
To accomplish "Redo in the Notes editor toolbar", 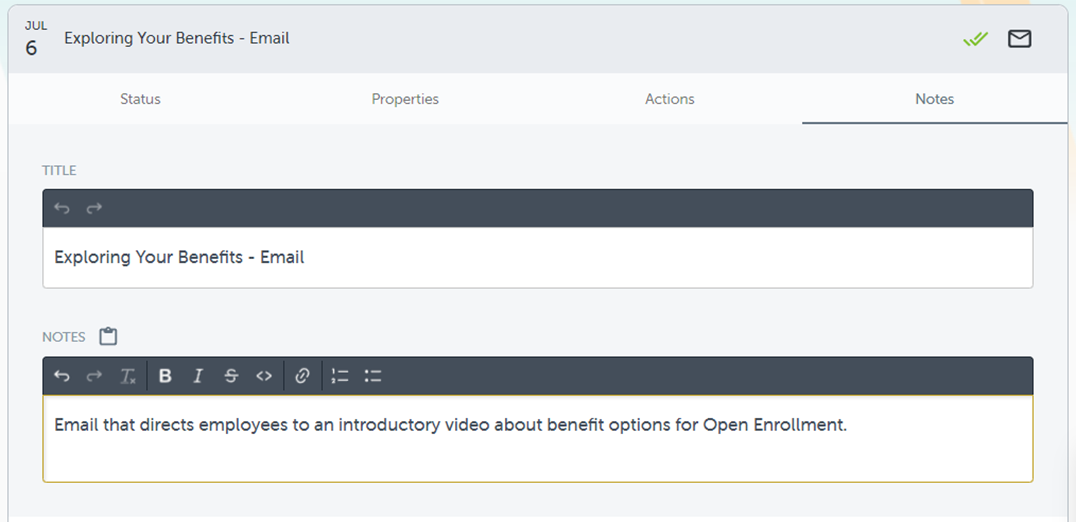I will coord(94,376).
